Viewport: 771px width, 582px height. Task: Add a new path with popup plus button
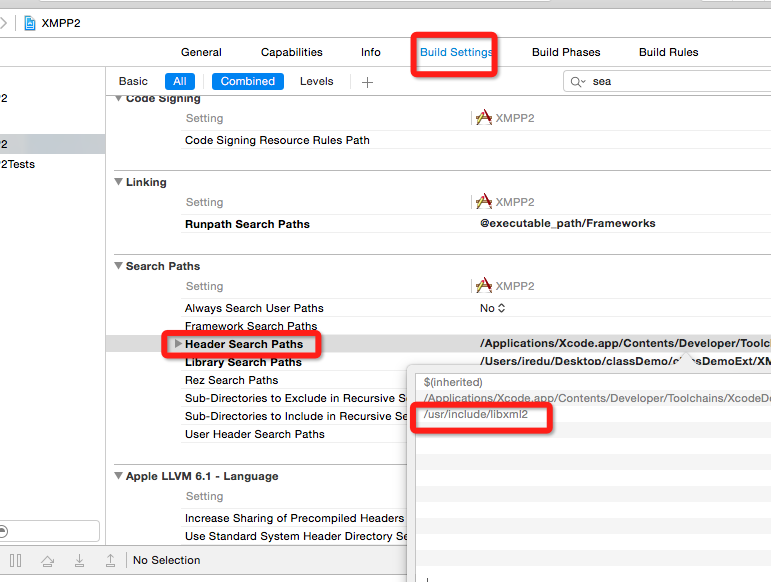pyautogui.click(x=427, y=580)
